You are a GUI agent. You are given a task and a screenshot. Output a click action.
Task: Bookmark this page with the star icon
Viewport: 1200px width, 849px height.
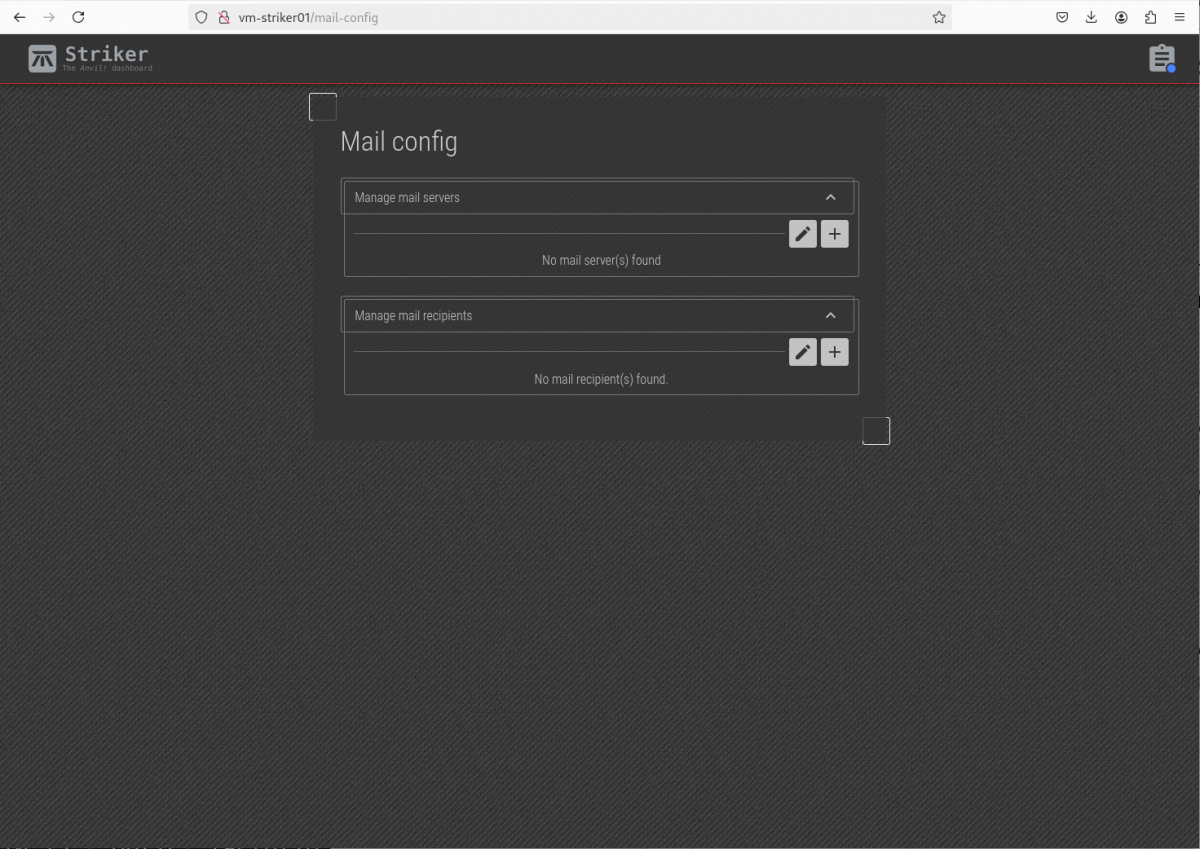click(939, 17)
